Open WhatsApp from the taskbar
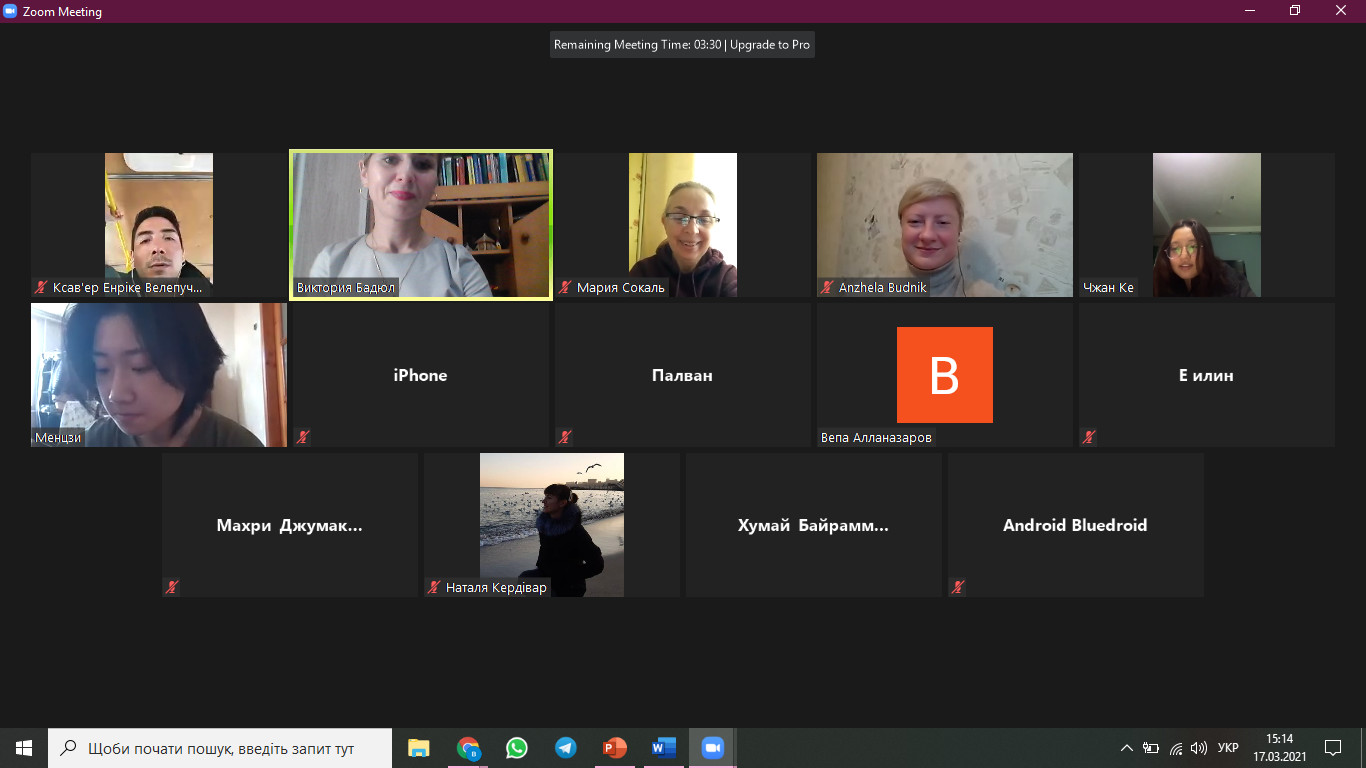This screenshot has width=1366, height=768. pos(516,748)
